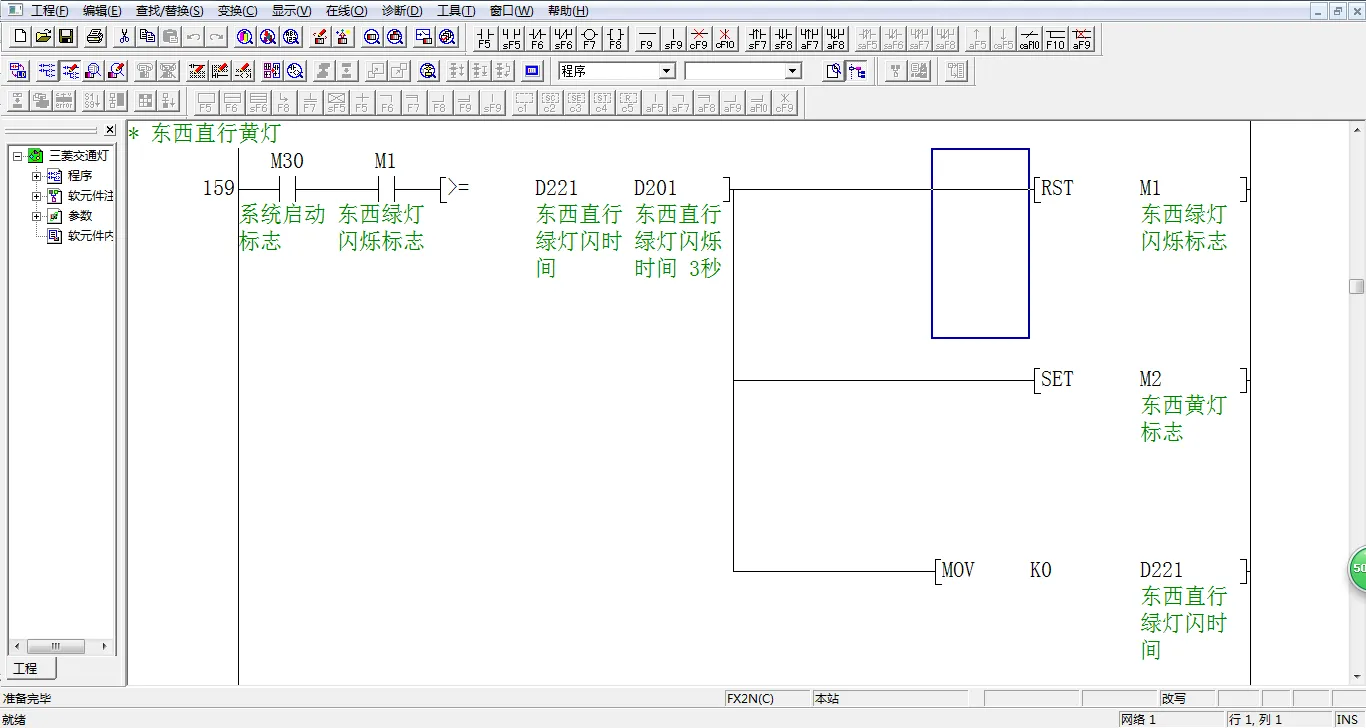1366x728 pixels.
Task: Click the project panel horizontal scrollbar
Action: coord(60,646)
